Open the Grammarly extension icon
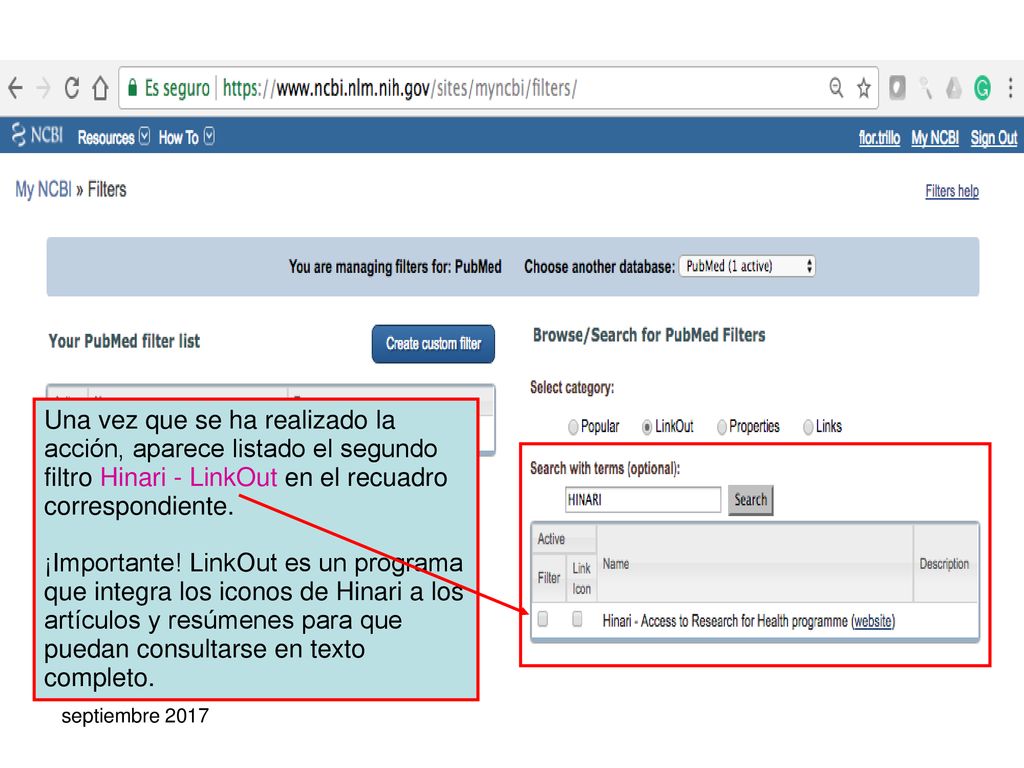 point(982,88)
